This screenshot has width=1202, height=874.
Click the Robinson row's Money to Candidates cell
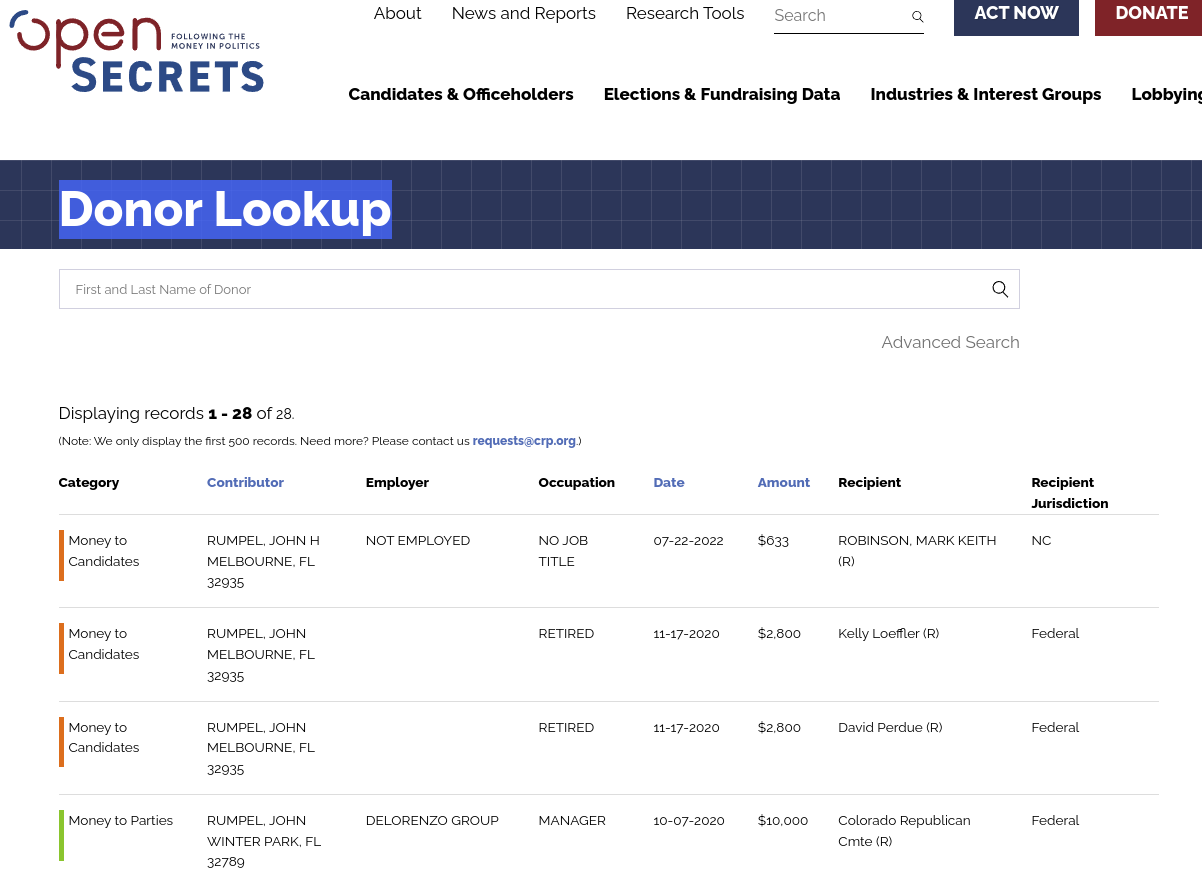103,551
